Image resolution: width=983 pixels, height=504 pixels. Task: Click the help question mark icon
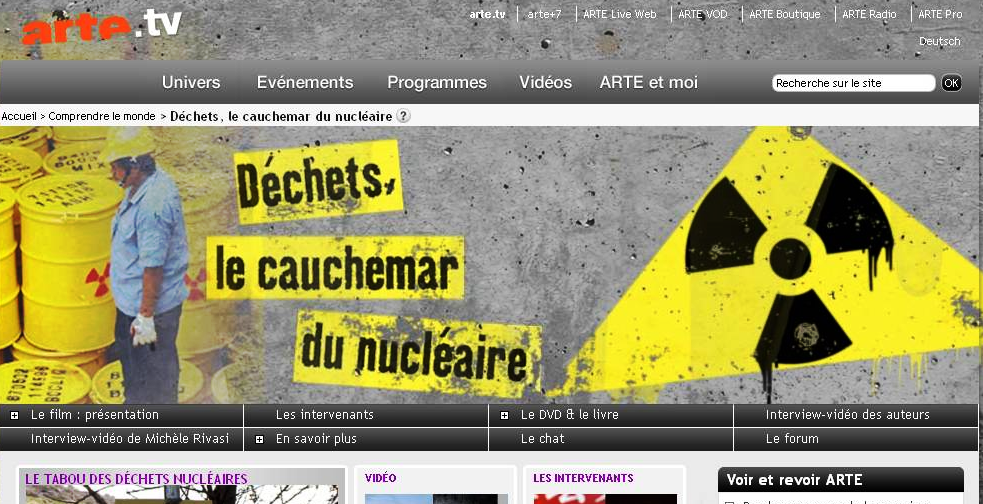click(x=404, y=116)
